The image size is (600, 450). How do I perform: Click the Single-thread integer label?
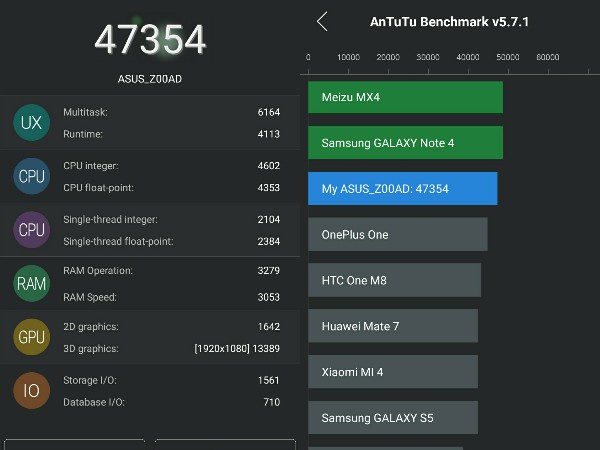(x=110, y=220)
